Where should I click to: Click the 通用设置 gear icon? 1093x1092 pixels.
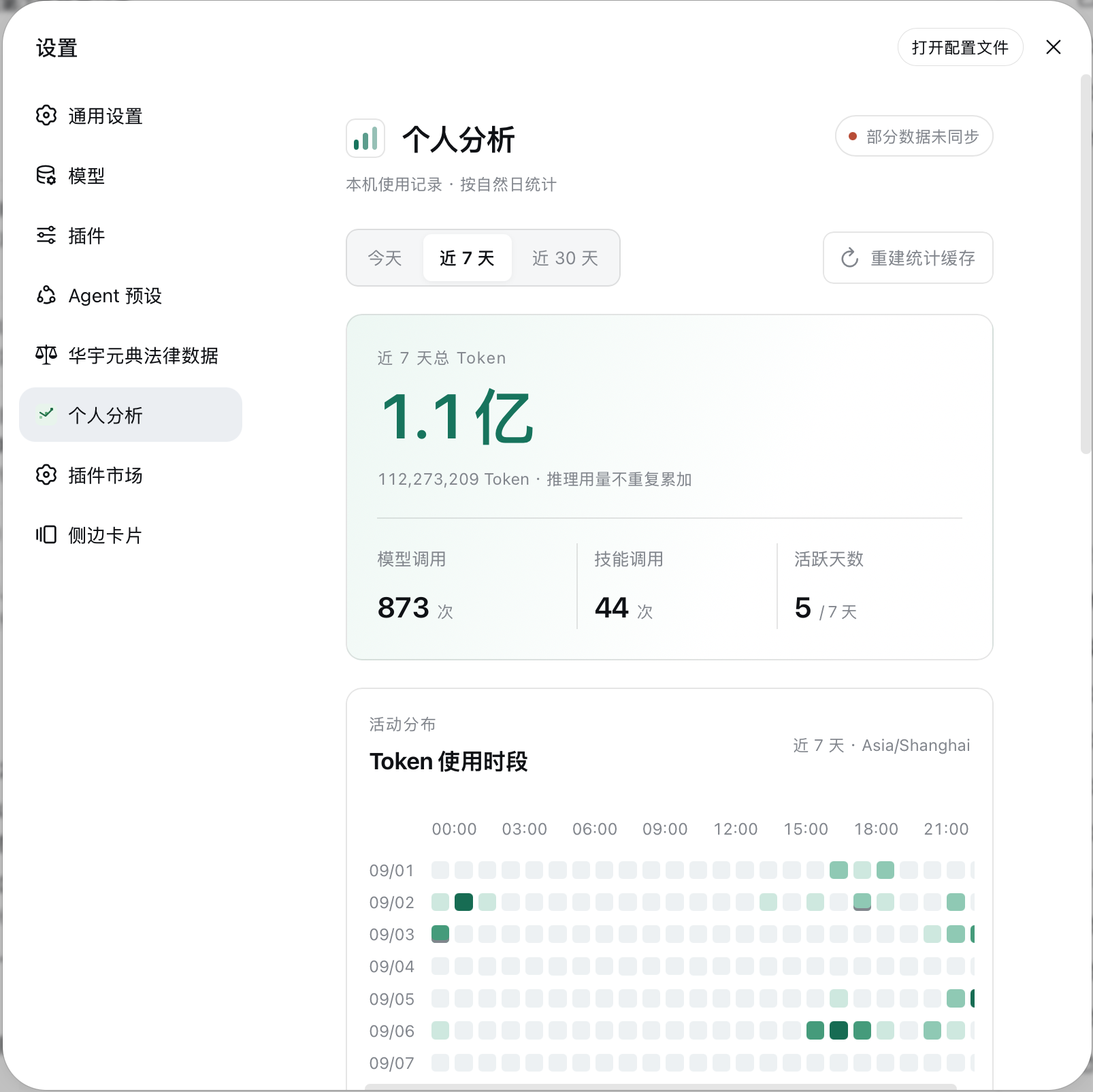[46, 116]
